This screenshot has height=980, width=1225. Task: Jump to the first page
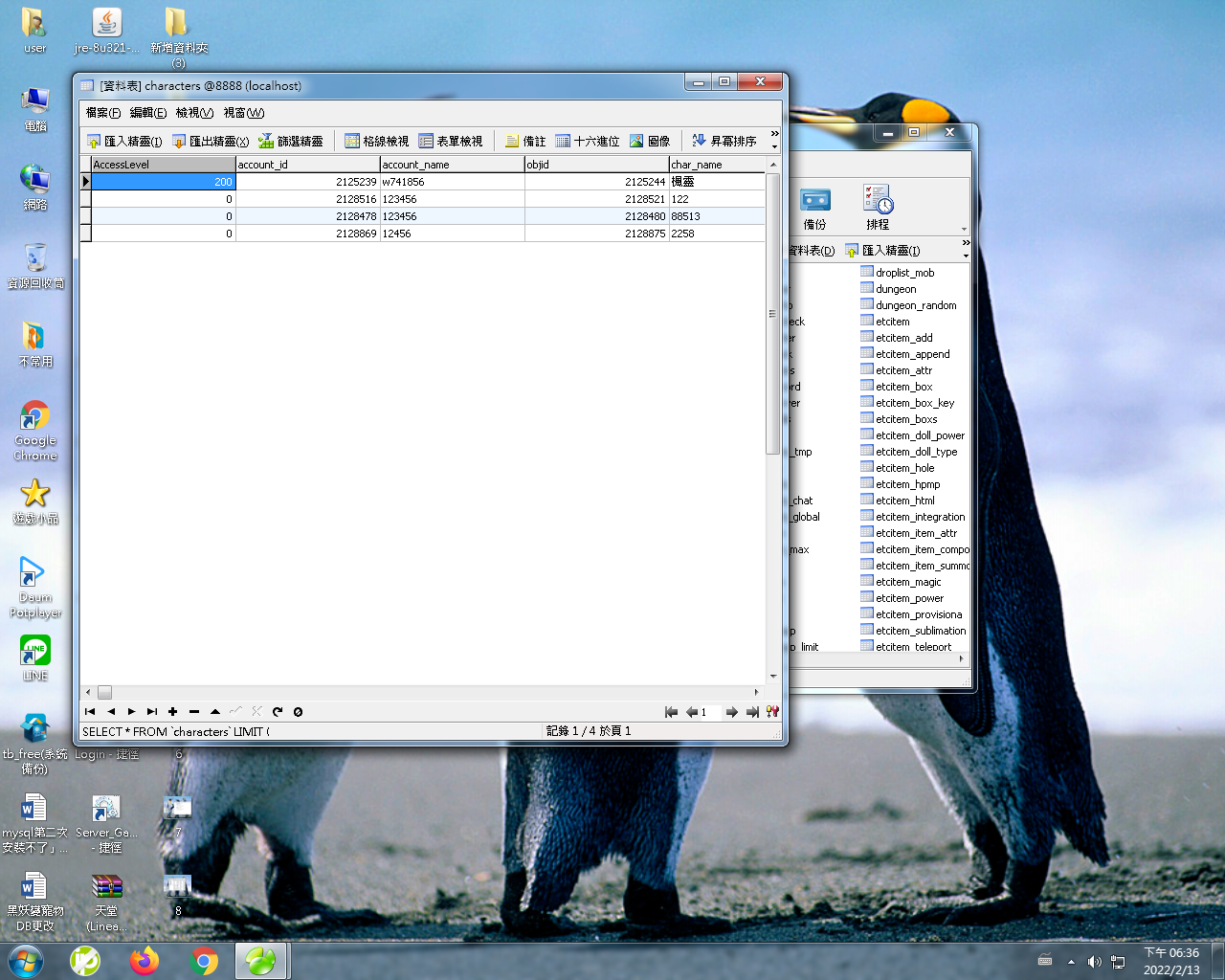pyautogui.click(x=671, y=712)
